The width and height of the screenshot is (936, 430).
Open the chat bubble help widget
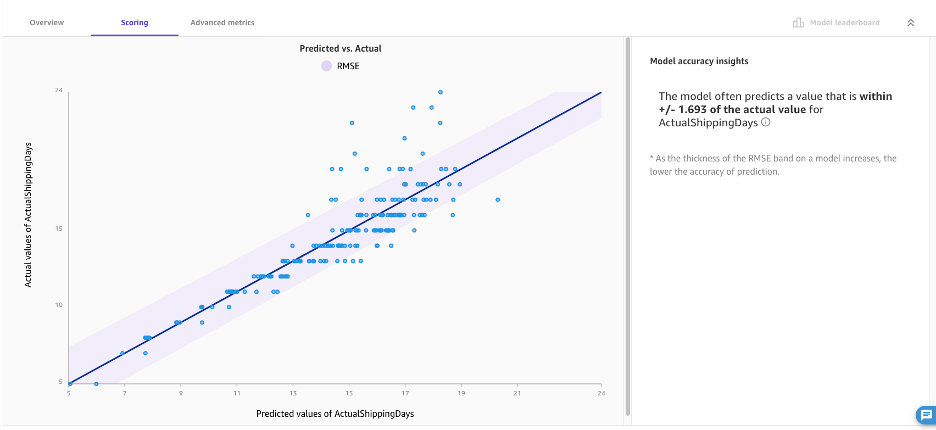[924, 414]
